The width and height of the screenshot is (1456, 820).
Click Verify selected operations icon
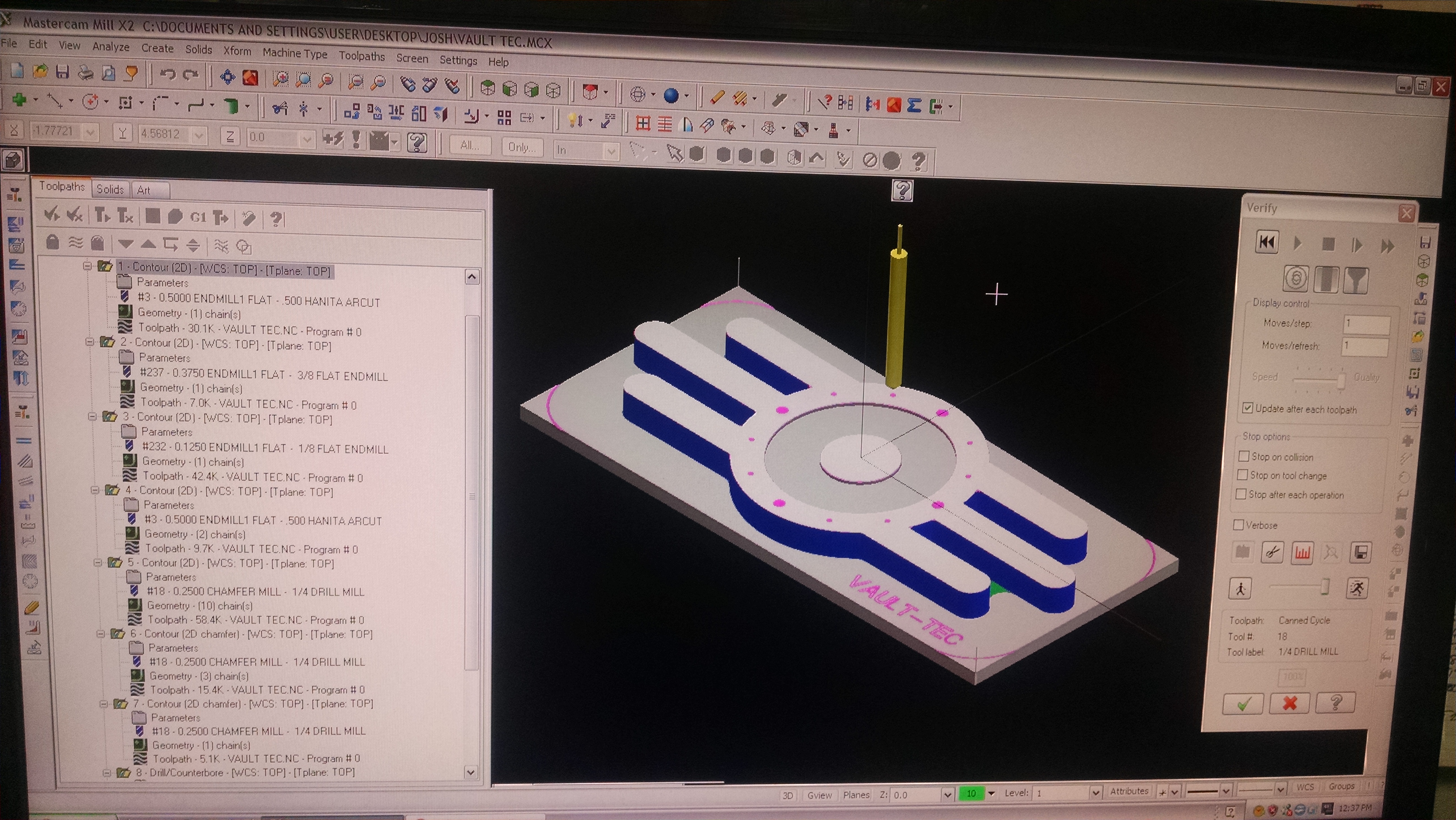coord(175,216)
